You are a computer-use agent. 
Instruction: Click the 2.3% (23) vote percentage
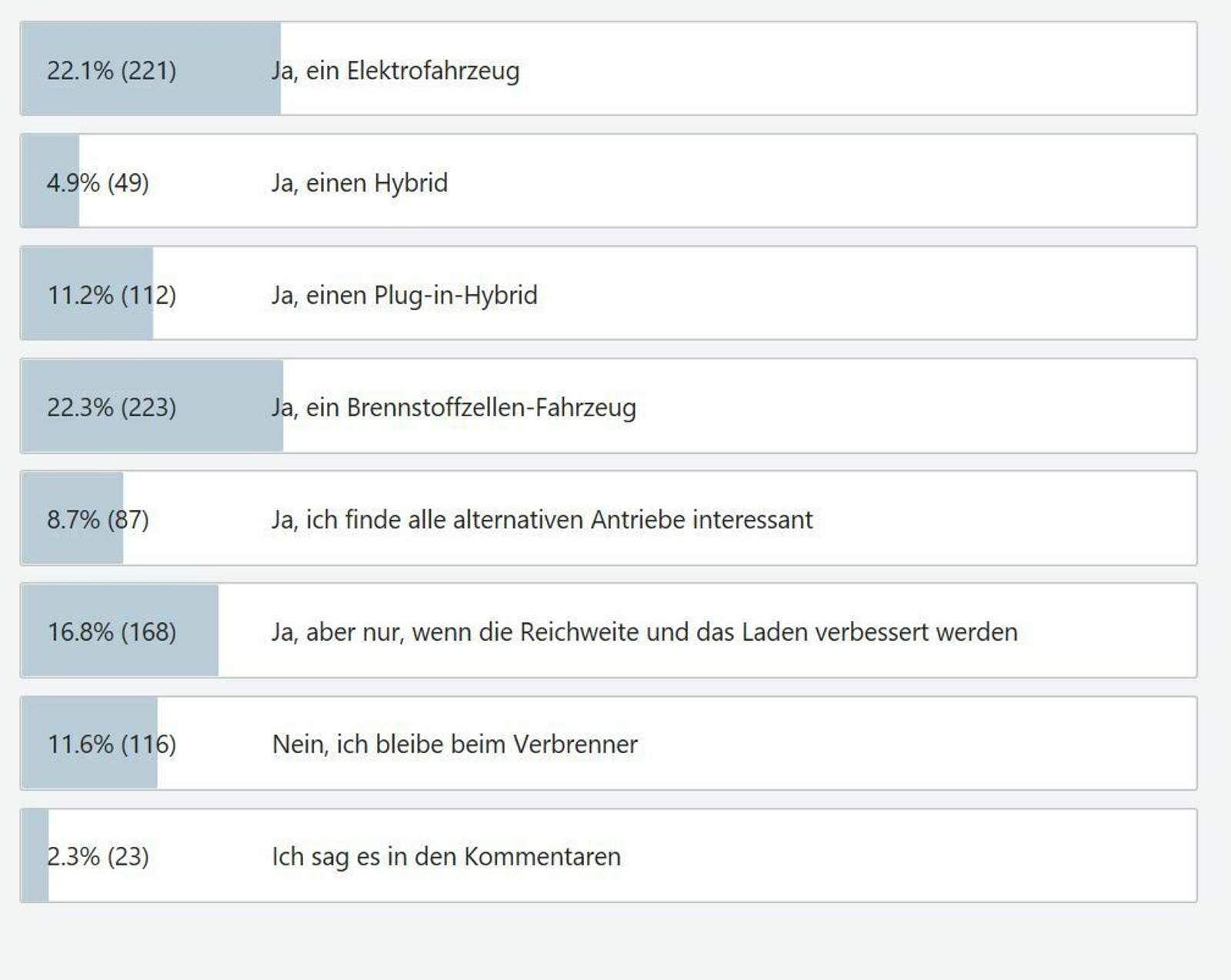98,856
